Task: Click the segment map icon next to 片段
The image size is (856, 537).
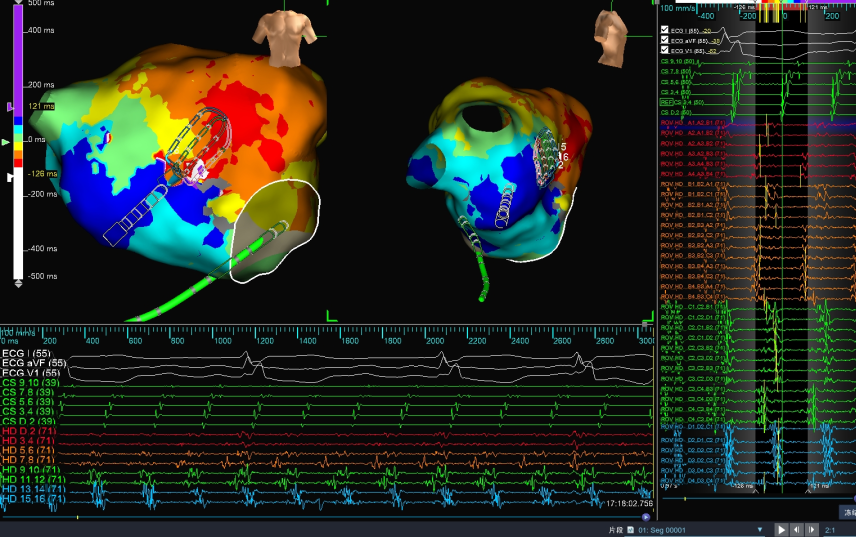Action: tap(631, 530)
